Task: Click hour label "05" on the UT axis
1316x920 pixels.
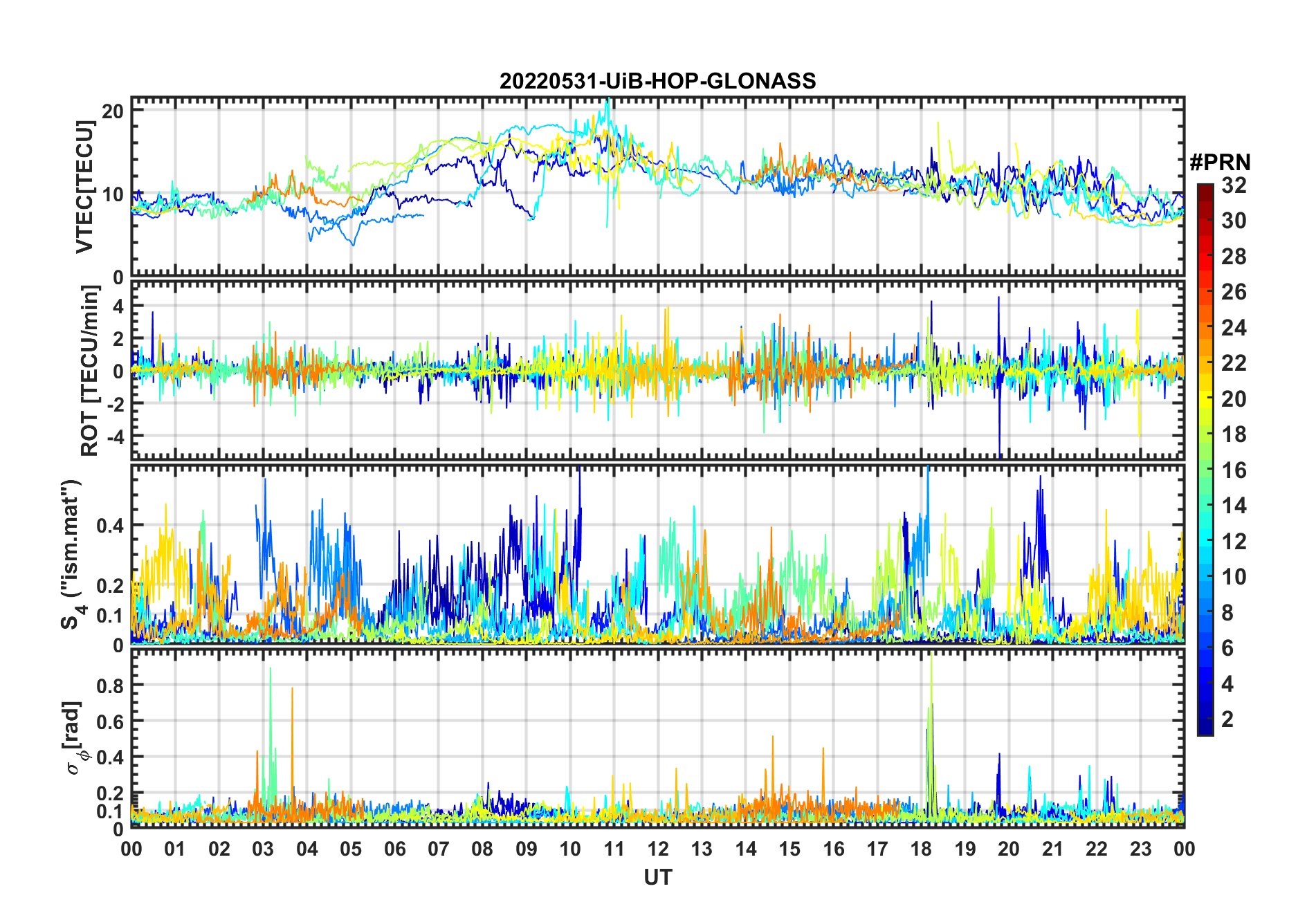Action: (351, 849)
